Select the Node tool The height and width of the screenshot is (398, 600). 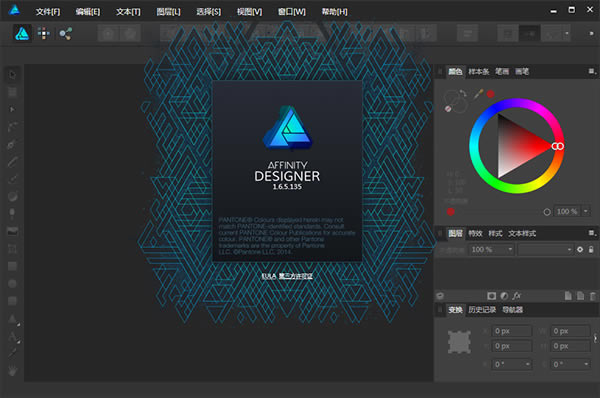point(12,109)
